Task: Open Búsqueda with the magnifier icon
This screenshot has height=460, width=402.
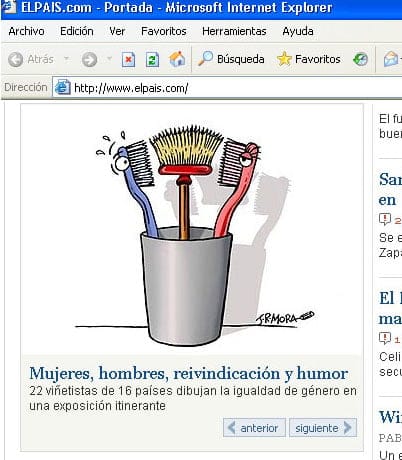Action: point(205,59)
